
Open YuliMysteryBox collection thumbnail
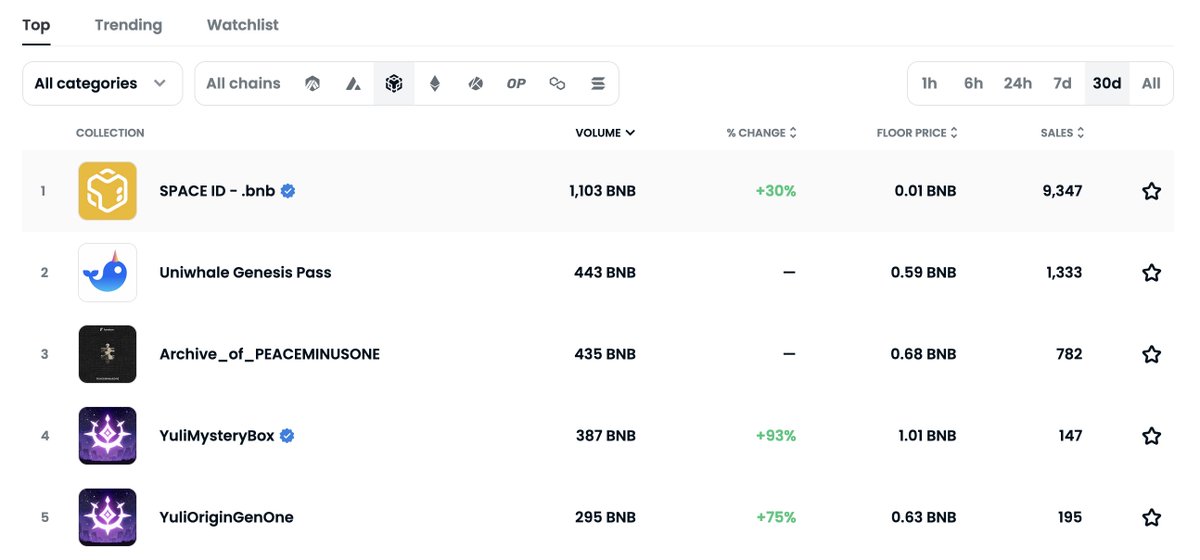(x=107, y=436)
